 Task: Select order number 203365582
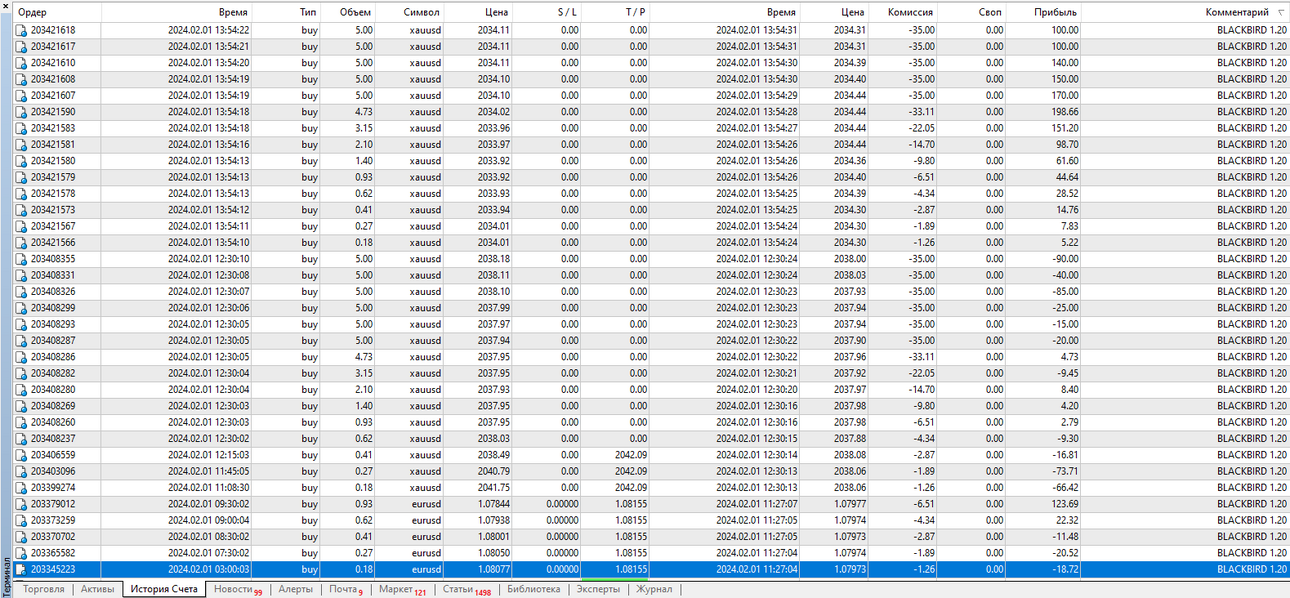[53, 552]
